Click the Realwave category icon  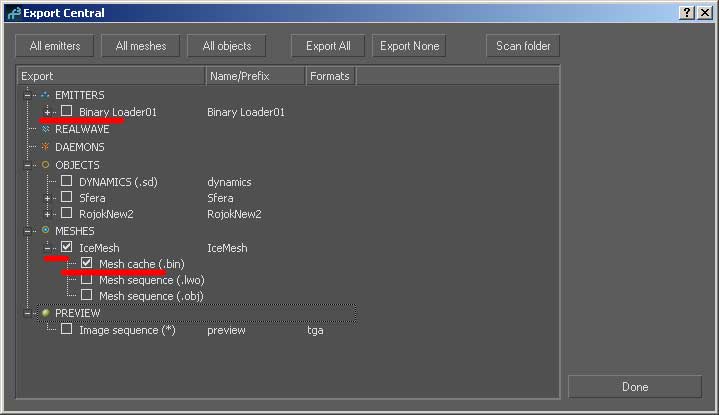pyautogui.click(x=45, y=129)
